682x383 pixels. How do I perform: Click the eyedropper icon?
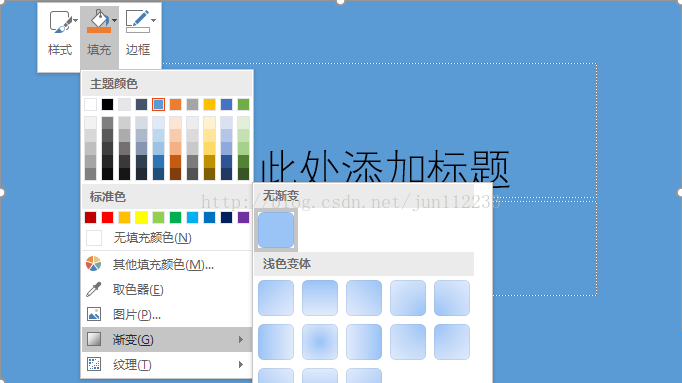pos(94,289)
